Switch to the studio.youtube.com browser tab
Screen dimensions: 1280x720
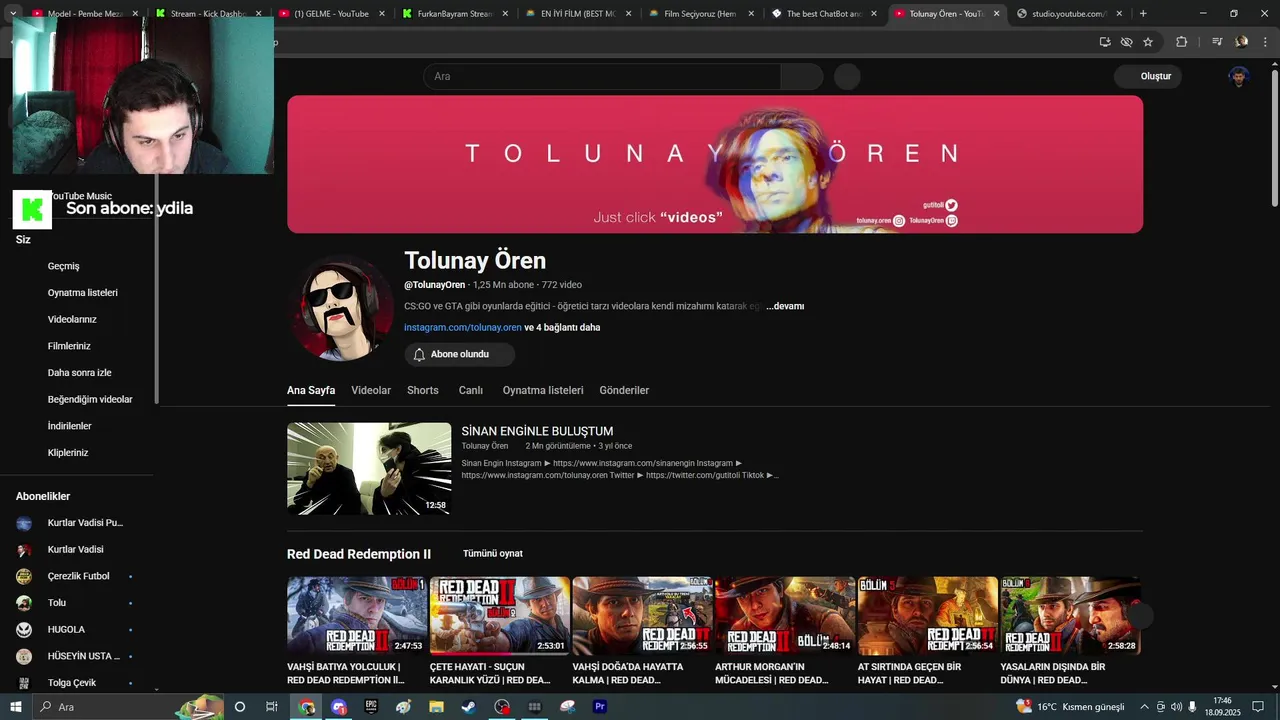pos(1068,14)
